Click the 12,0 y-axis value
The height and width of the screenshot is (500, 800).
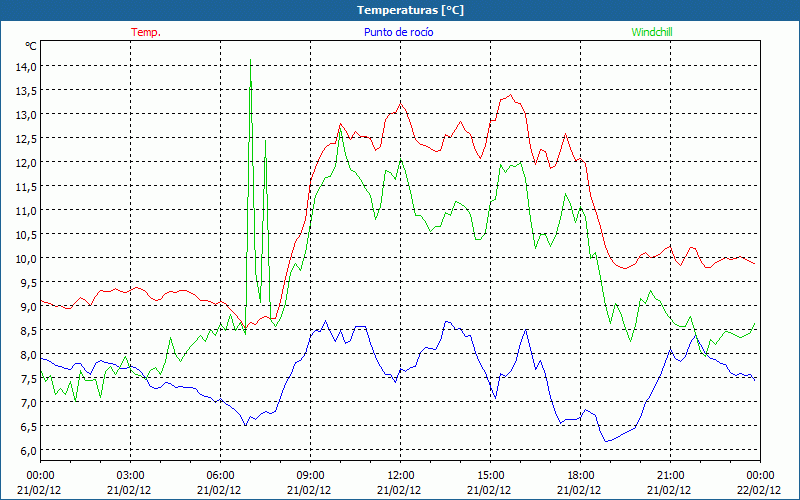[x=26, y=162]
